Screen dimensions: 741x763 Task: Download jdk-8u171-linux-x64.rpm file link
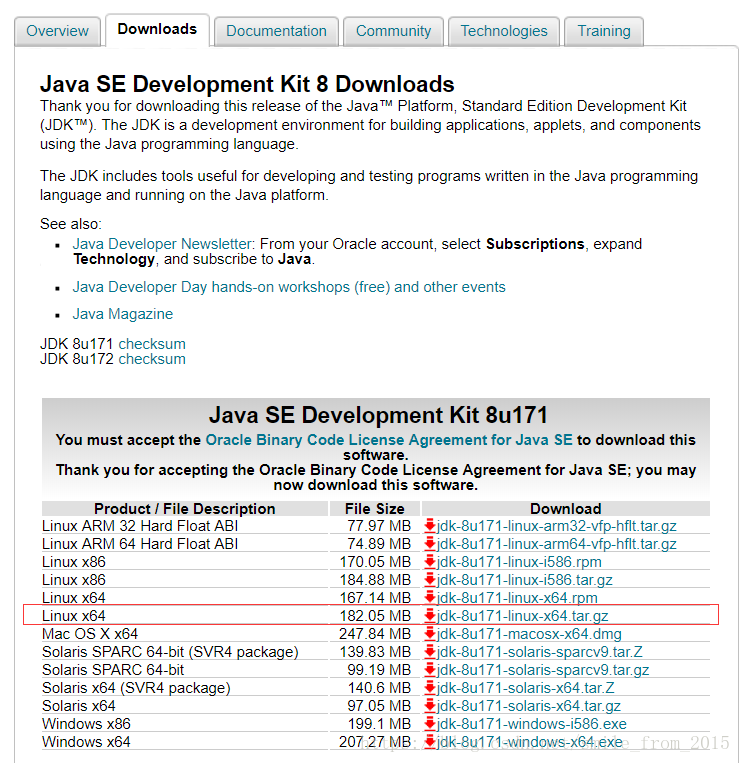[x=517, y=598]
